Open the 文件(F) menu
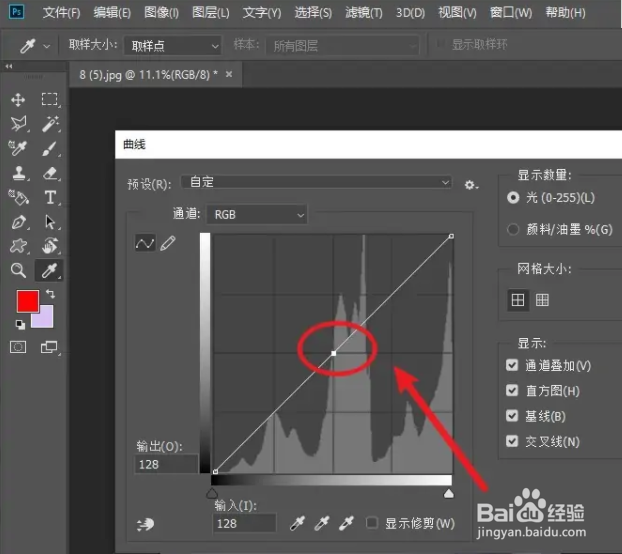This screenshot has width=622, height=554. [61, 13]
